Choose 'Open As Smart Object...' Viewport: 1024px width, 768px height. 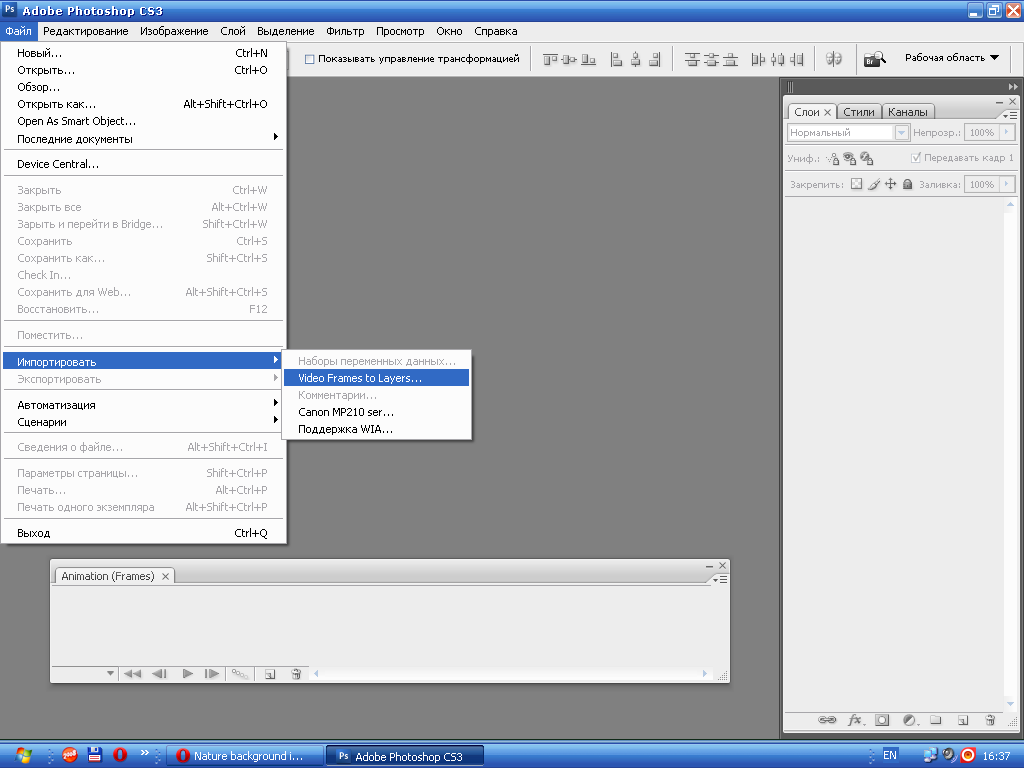143,121
